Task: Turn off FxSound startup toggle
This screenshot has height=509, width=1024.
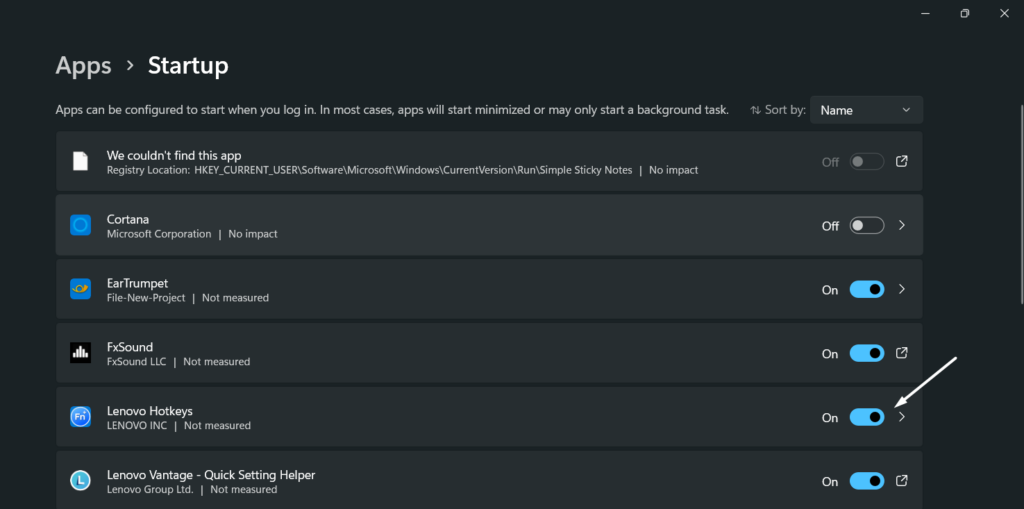Action: (867, 353)
